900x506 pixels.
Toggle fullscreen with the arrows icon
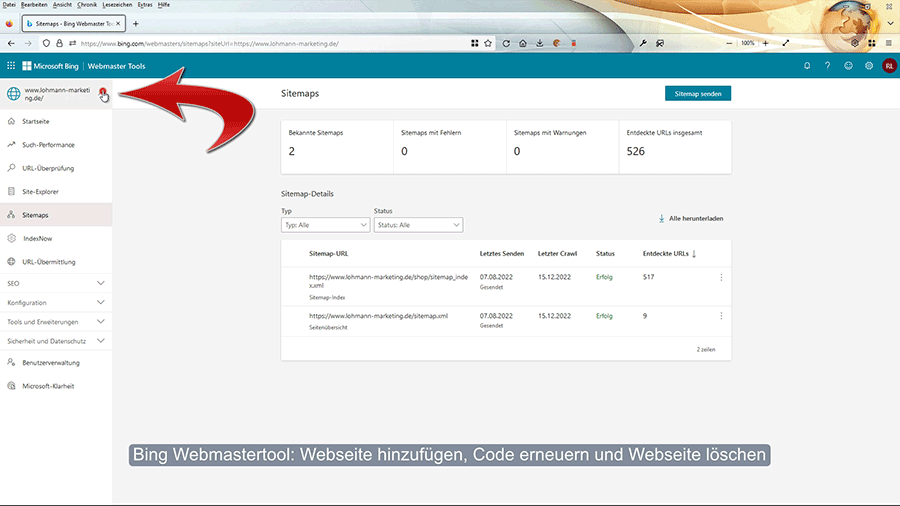click(786, 44)
